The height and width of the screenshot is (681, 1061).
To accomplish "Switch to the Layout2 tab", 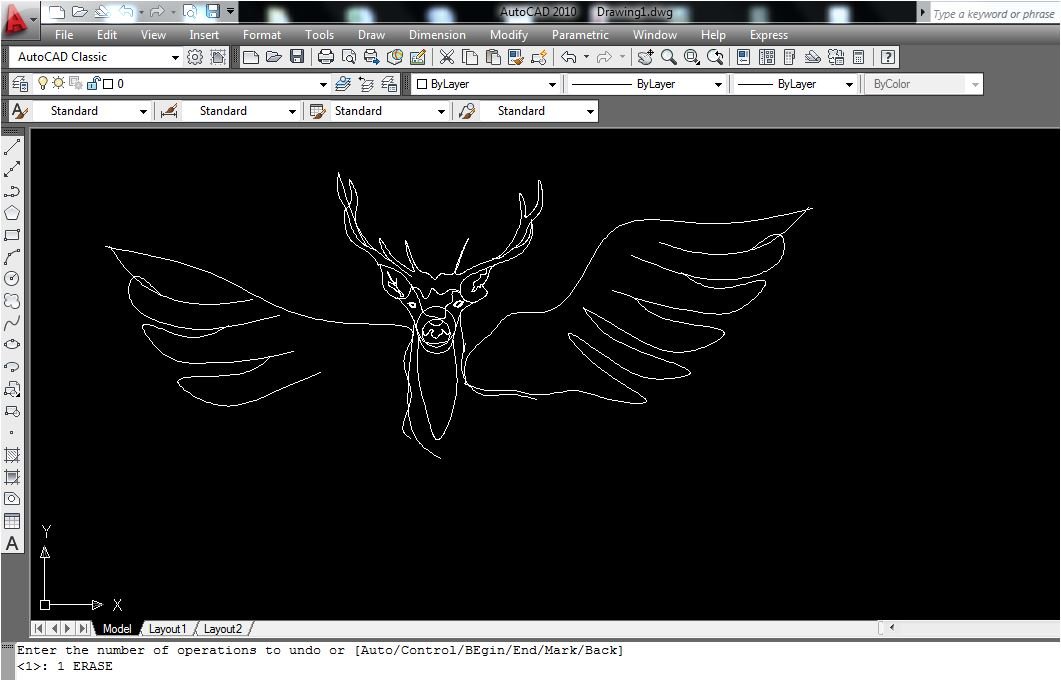I will (x=223, y=629).
